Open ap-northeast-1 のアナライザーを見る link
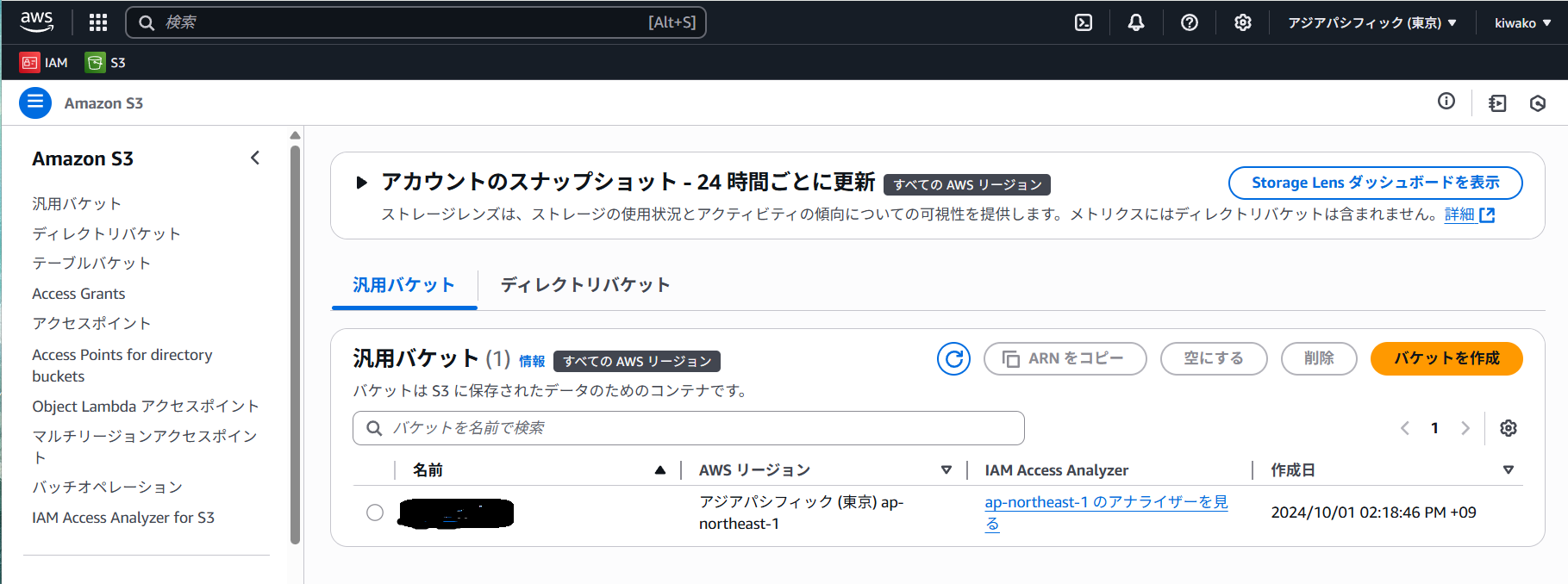 coord(1106,513)
